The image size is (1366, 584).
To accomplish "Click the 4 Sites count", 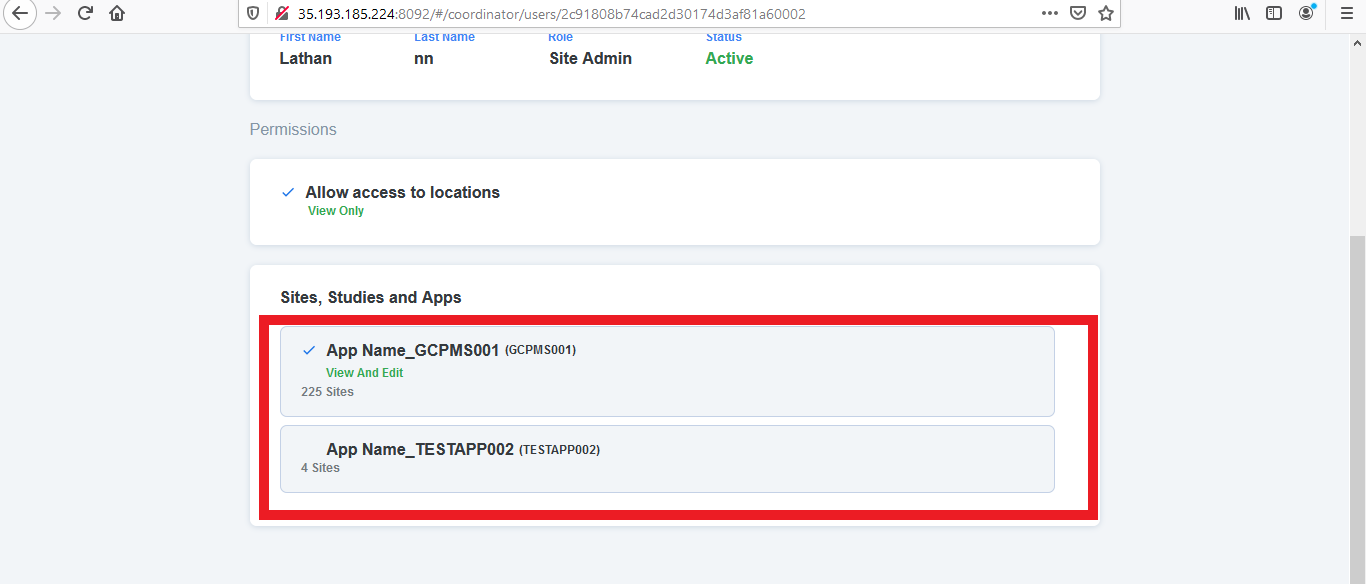I will 320,468.
